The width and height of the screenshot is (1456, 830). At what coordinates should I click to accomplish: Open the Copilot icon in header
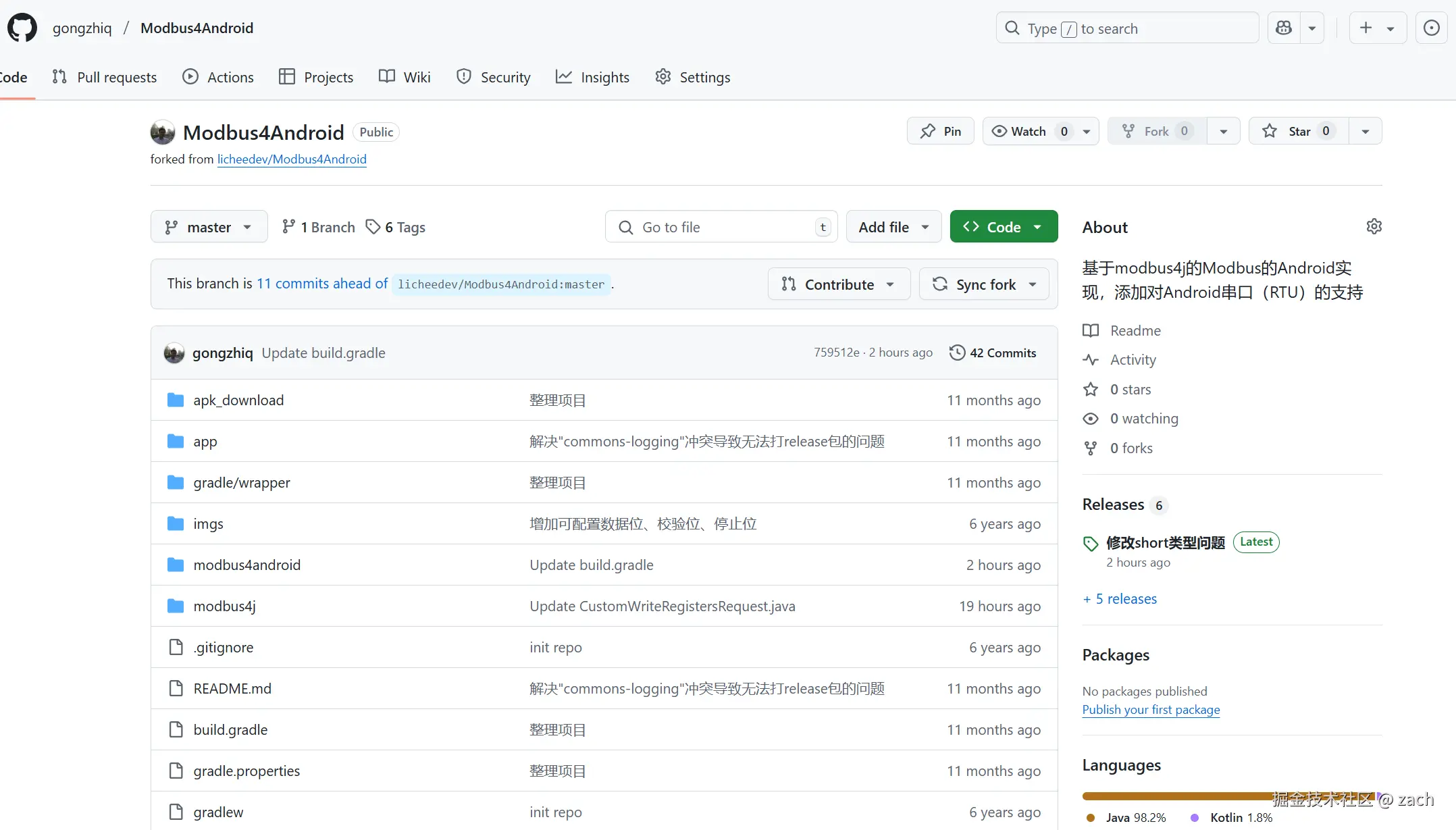point(1284,28)
